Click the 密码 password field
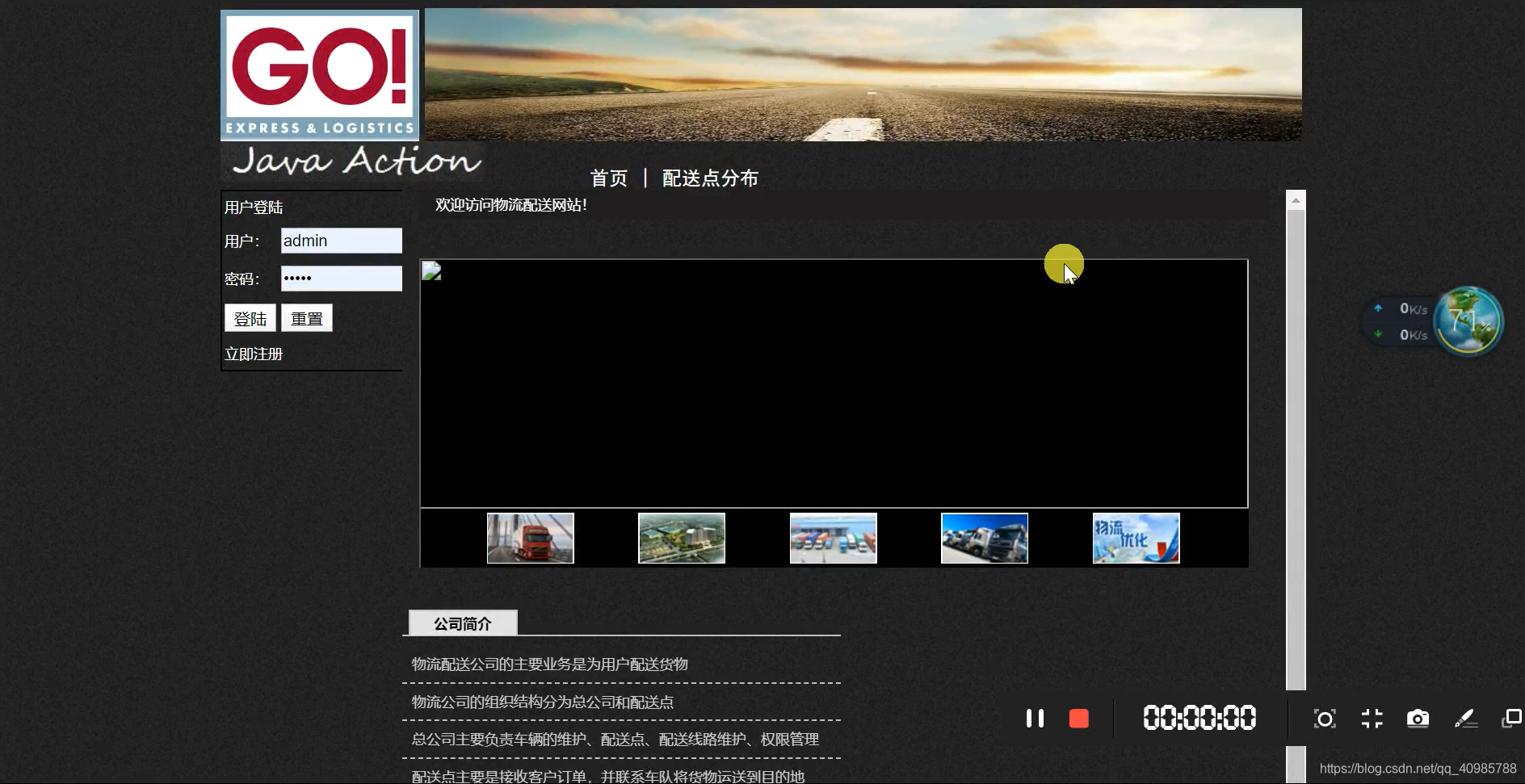Screen dimensions: 1525x784 pyautogui.click(x=341, y=279)
